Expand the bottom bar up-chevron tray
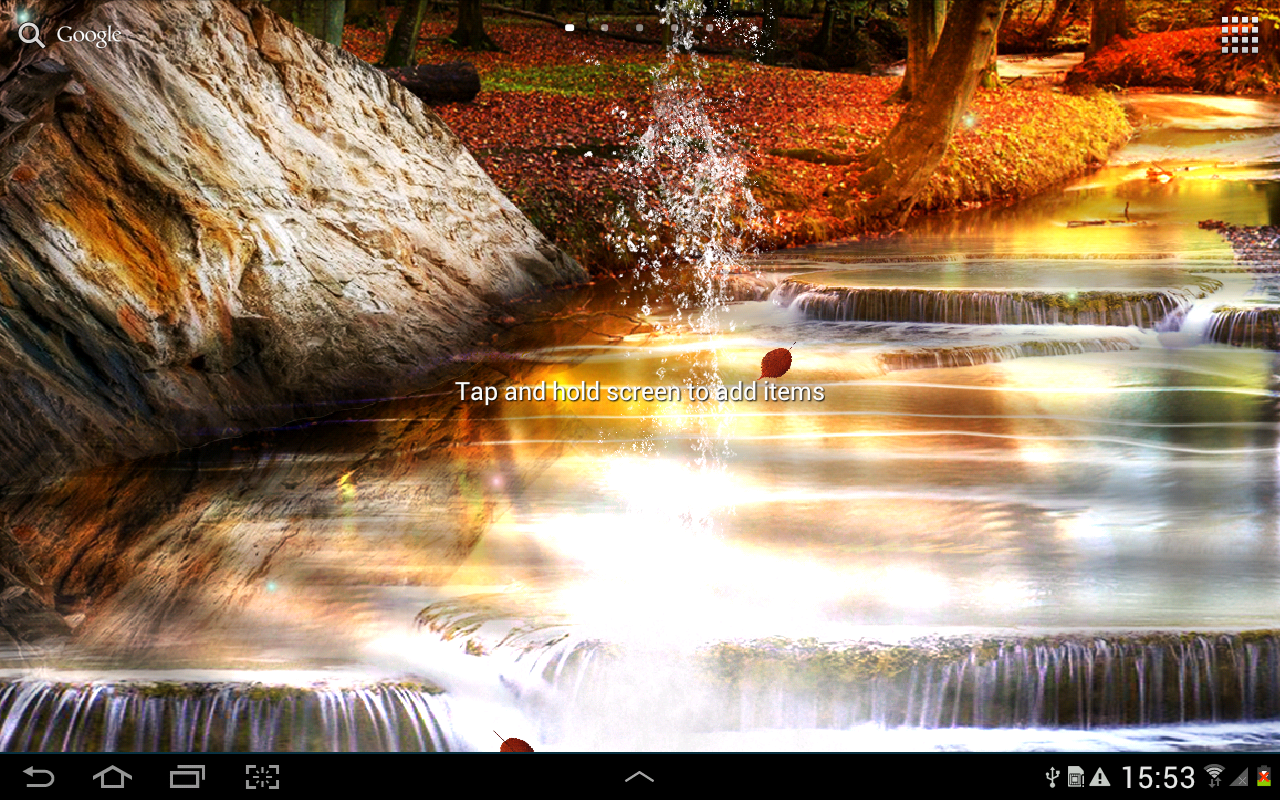This screenshot has height=800, width=1280. (x=639, y=777)
